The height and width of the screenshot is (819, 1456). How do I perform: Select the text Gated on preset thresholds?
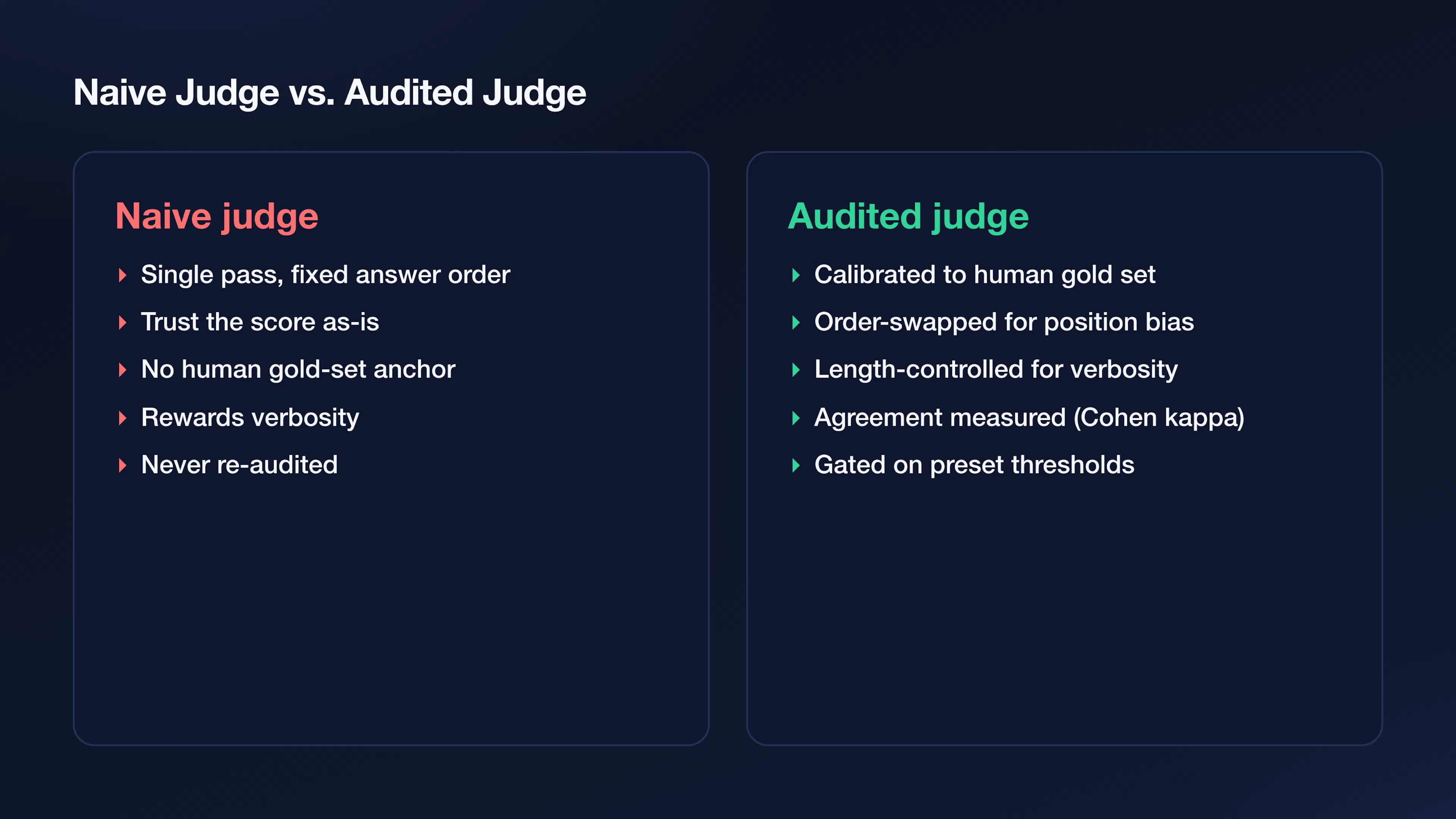tap(974, 466)
